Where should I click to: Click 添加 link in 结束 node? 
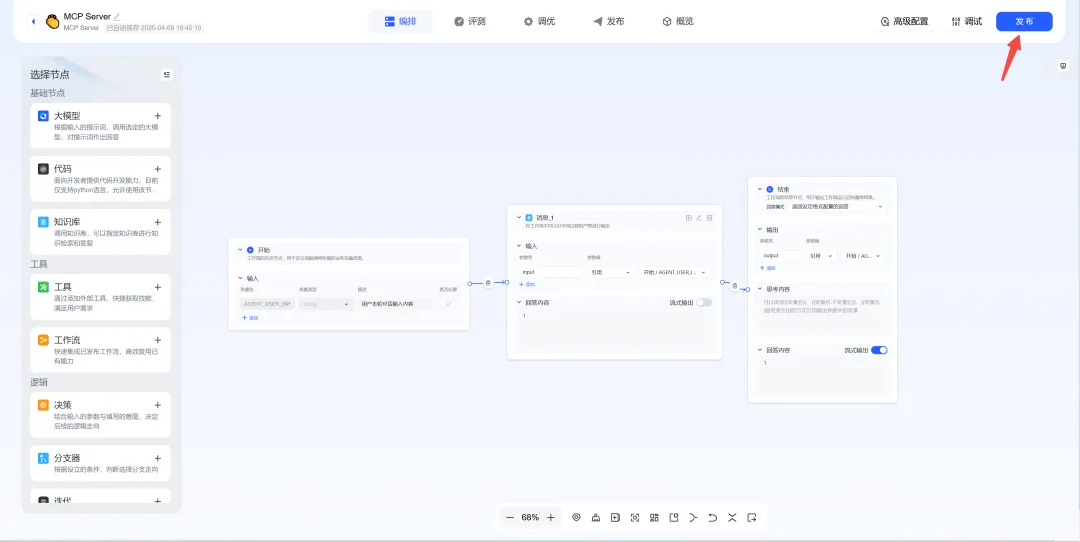[x=768, y=267]
